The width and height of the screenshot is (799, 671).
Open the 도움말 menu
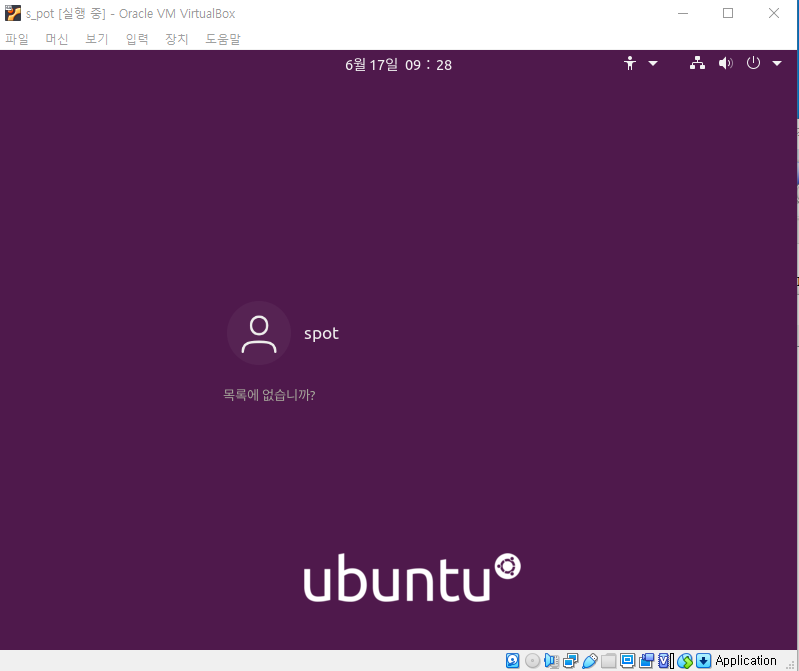(x=223, y=39)
